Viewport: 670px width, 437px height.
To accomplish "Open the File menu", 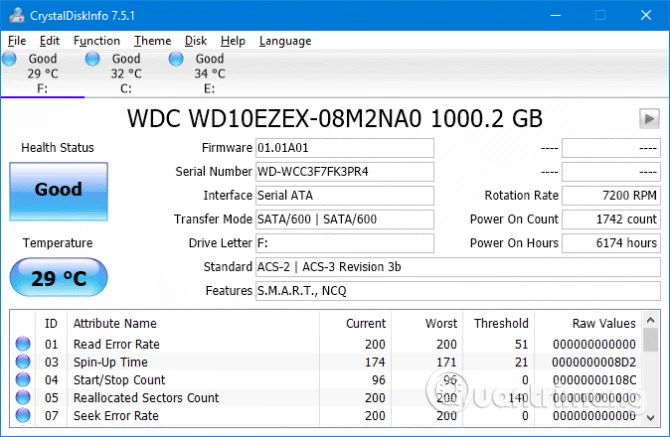I will tap(17, 41).
